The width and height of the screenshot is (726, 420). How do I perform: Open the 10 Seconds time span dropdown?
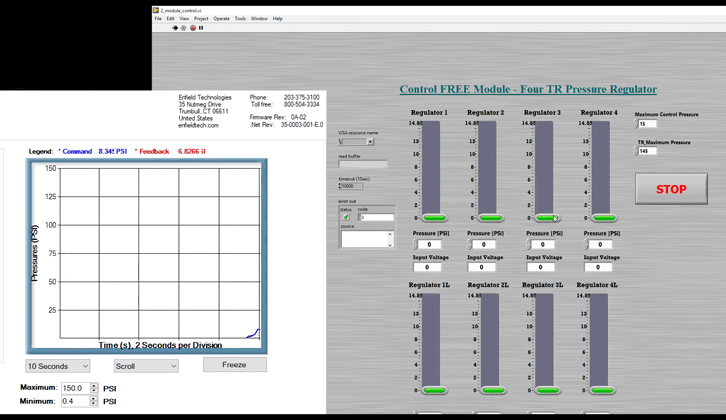coord(57,366)
